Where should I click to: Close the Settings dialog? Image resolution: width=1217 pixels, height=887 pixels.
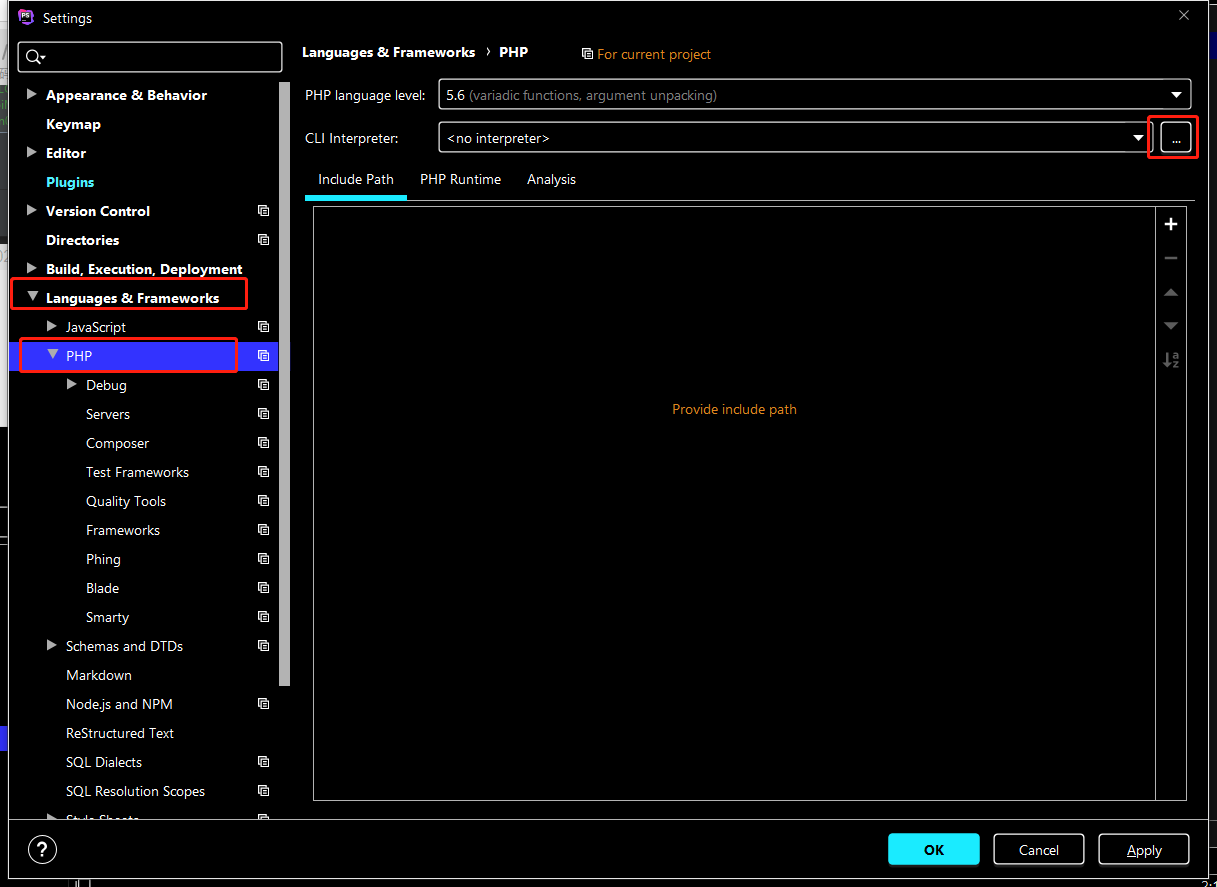coord(1184,16)
